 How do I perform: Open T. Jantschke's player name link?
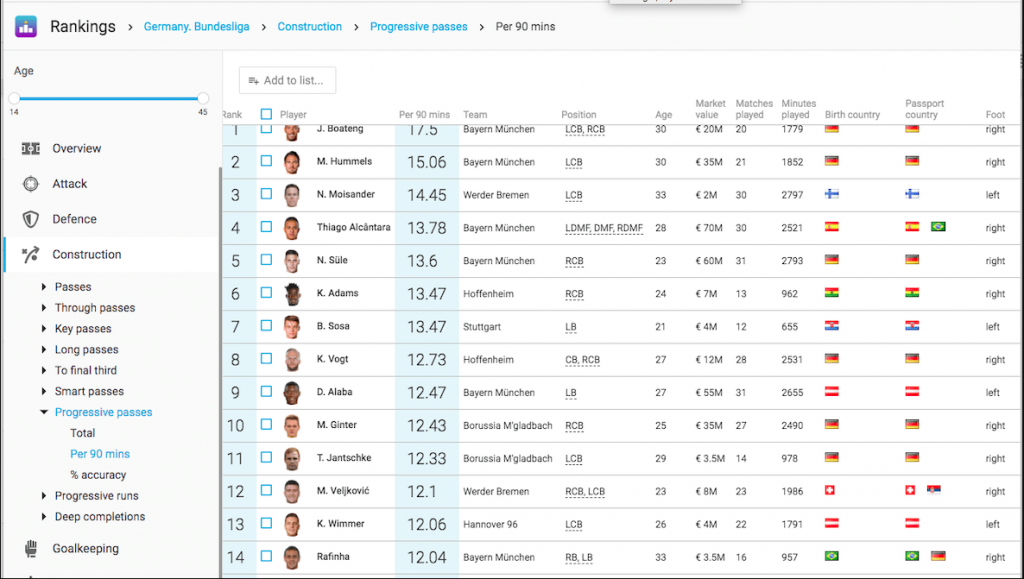(344, 458)
